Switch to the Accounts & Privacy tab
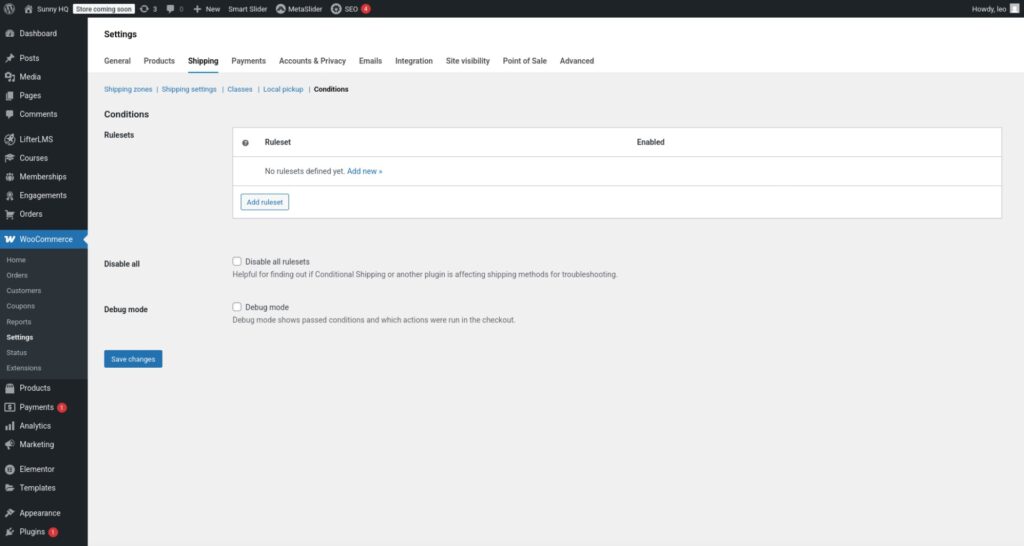This screenshot has height=546, width=1024. 312,61
